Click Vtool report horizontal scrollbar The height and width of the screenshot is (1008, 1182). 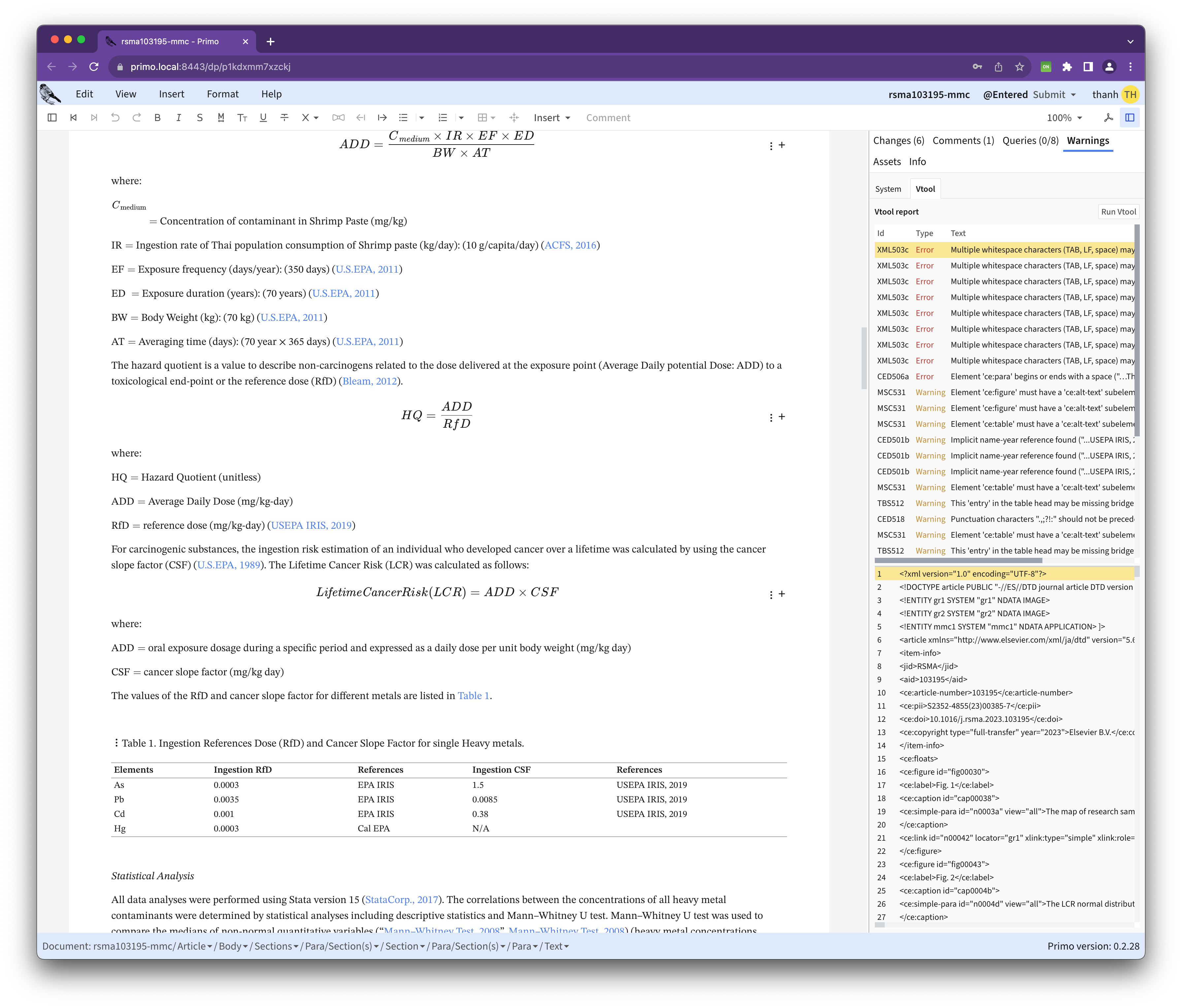click(x=958, y=560)
